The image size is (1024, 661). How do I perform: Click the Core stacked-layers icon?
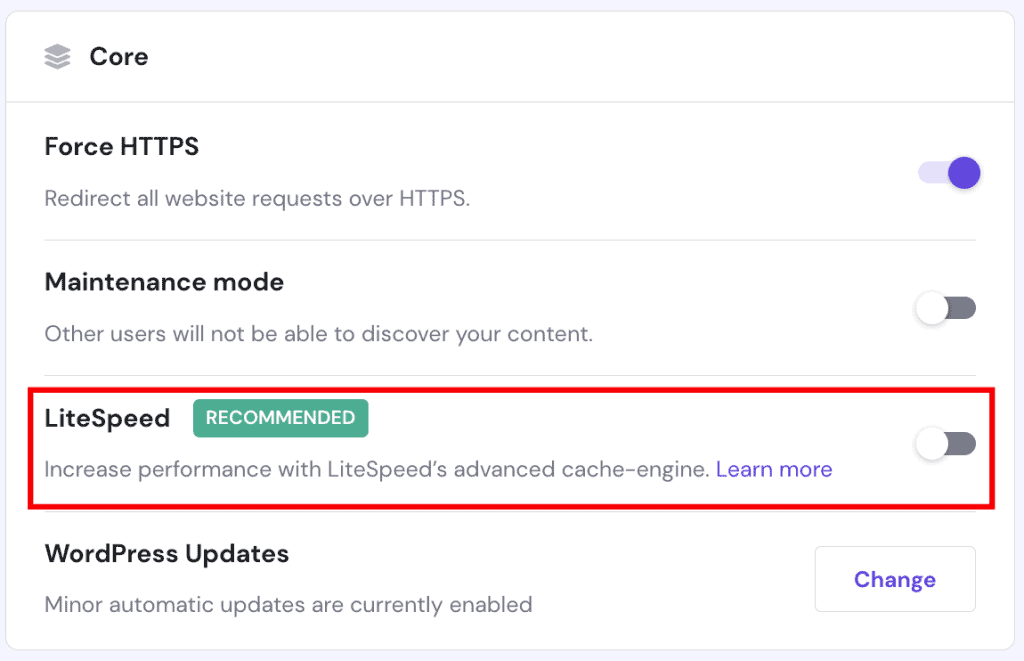click(57, 57)
